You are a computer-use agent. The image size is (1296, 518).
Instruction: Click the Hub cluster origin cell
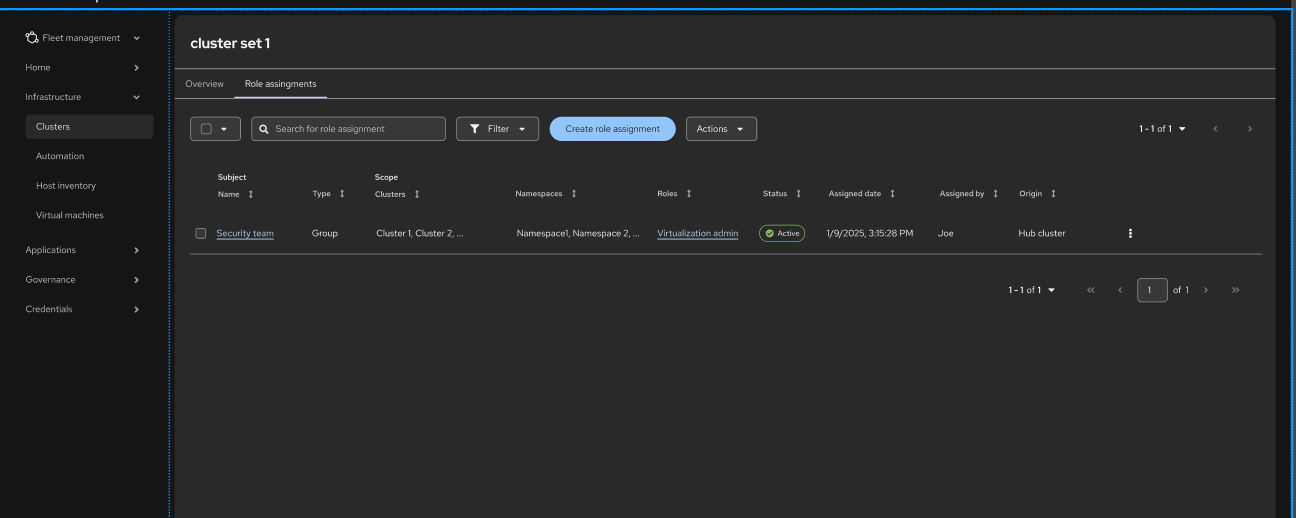pos(1042,233)
